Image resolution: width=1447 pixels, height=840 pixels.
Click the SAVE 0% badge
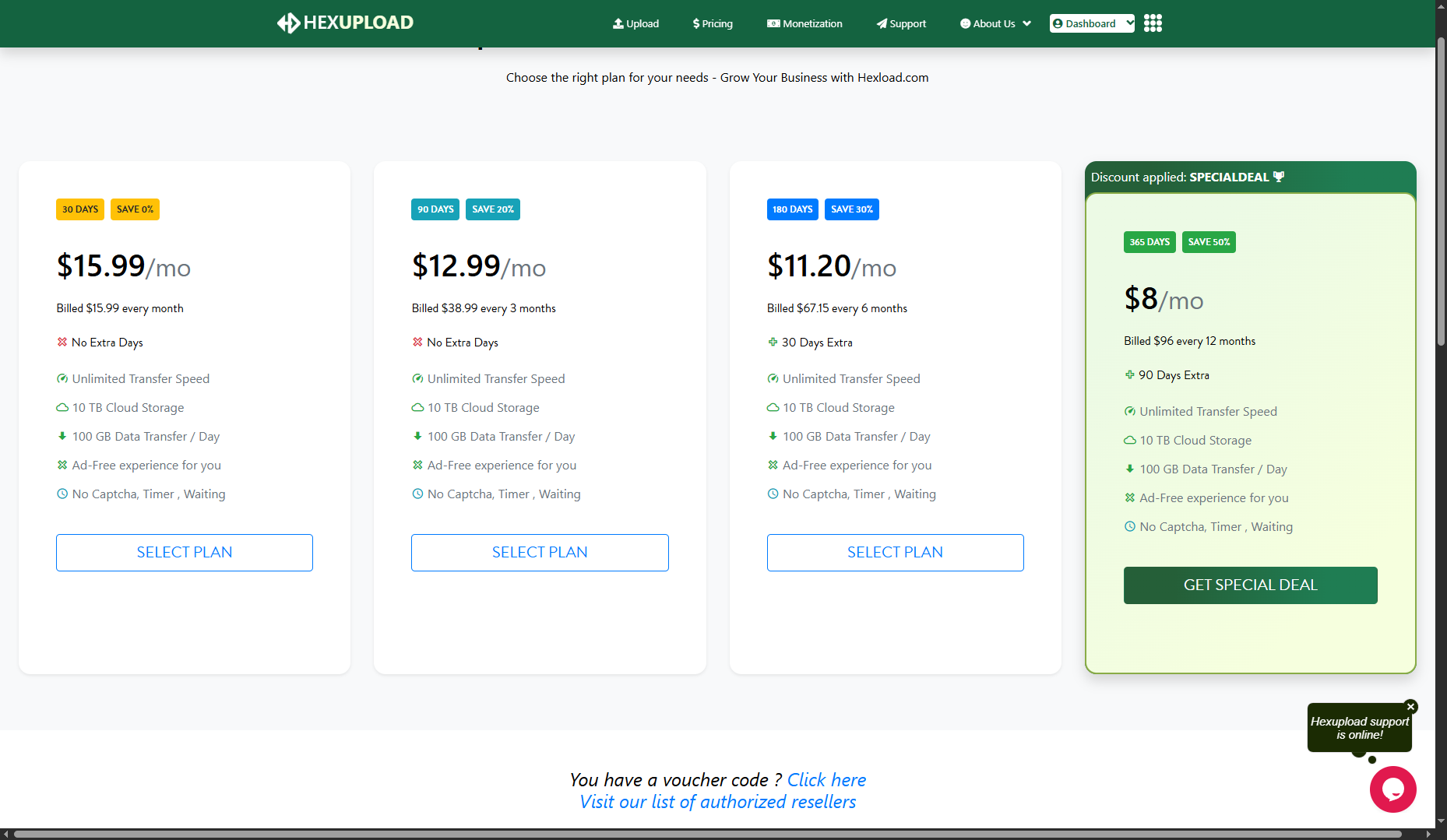click(x=135, y=209)
